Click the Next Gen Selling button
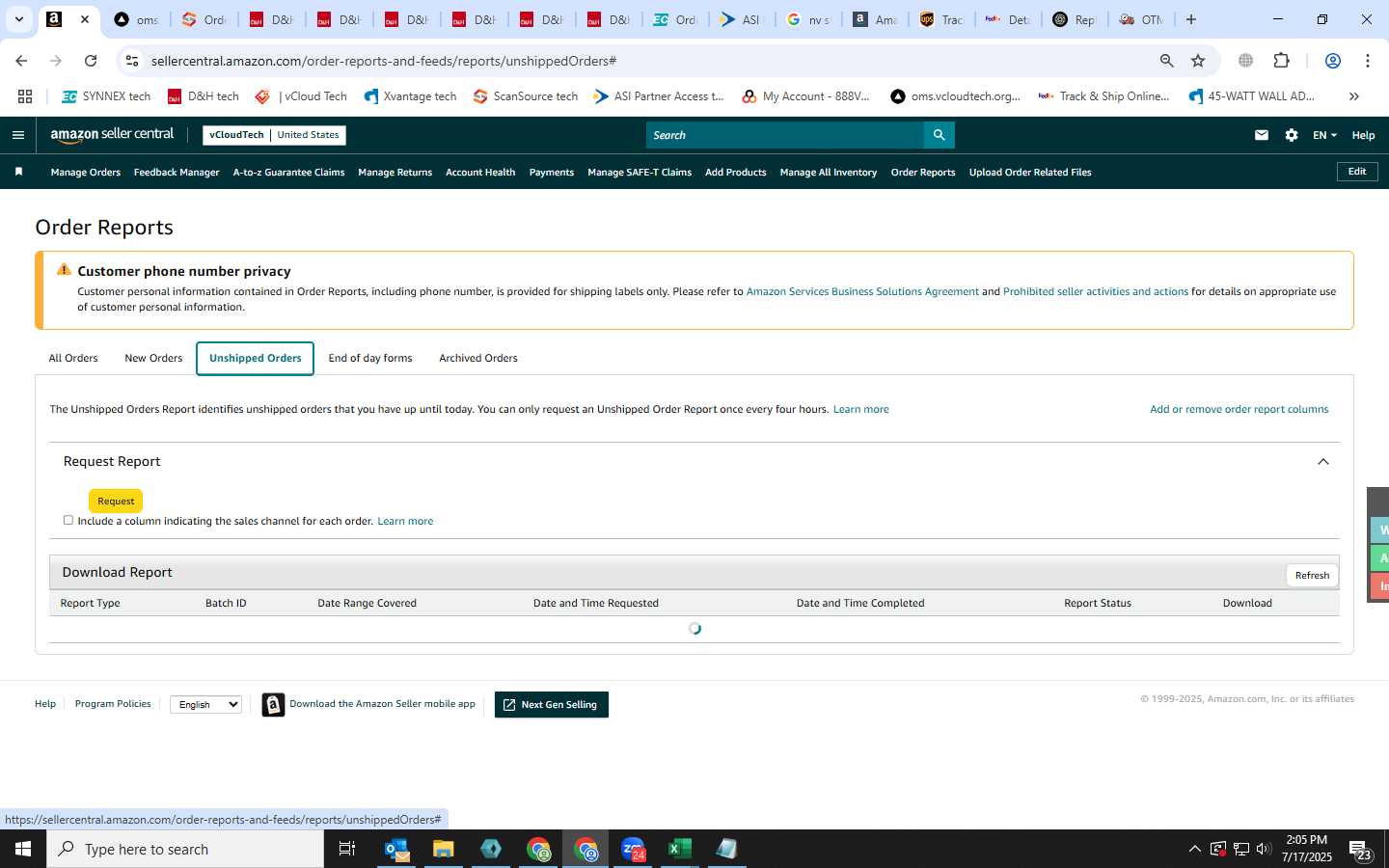1389x868 pixels. (552, 705)
